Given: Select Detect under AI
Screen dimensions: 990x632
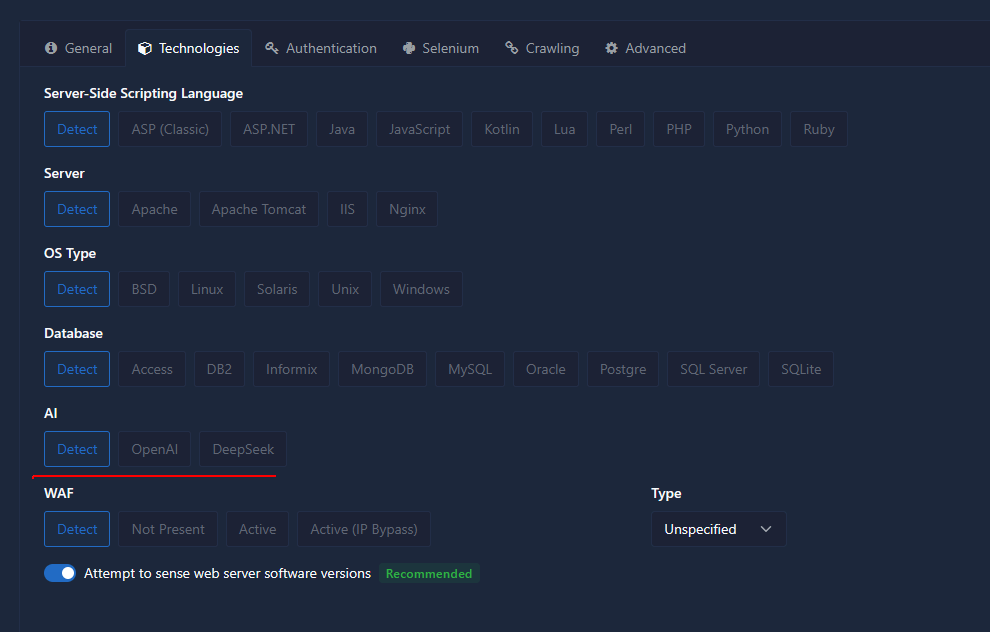Looking at the screenshot, I should coord(77,449).
